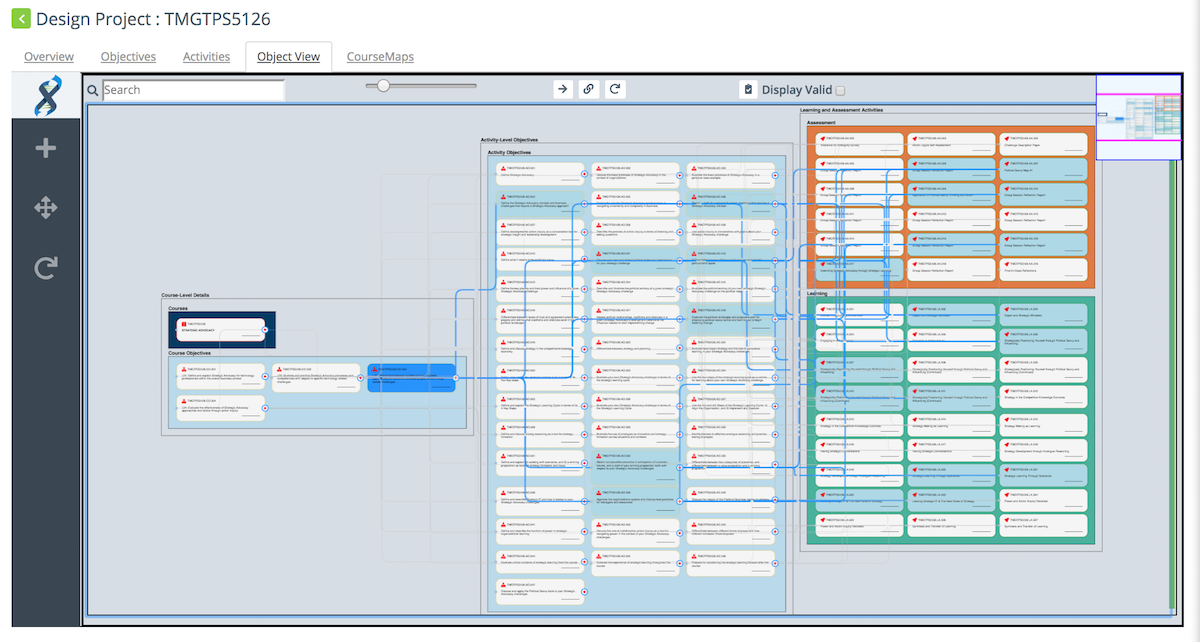Click the green back arrow beside Design Project

(19, 19)
